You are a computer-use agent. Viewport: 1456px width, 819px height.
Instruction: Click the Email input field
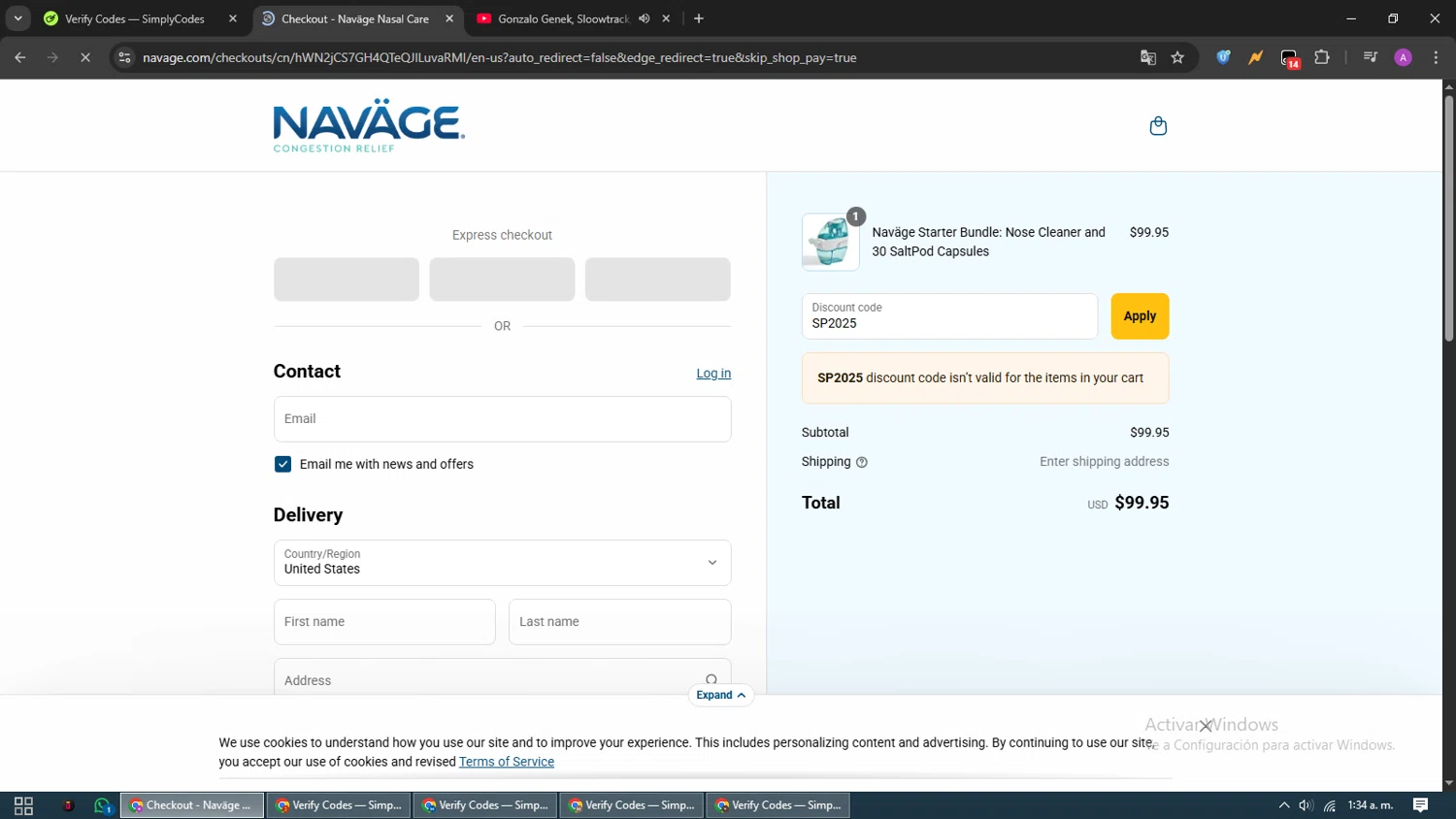(502, 419)
